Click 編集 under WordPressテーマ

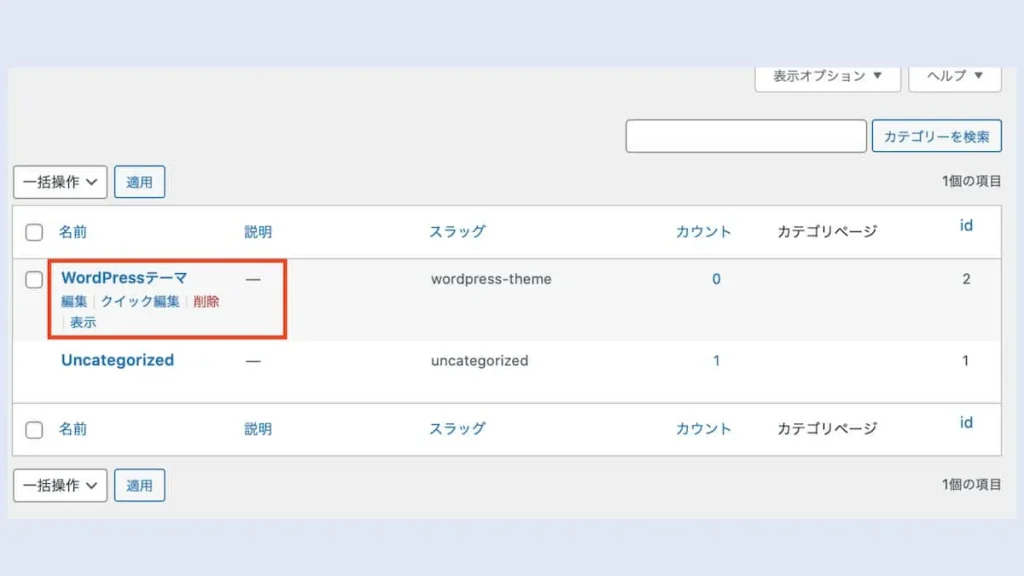[74, 301]
